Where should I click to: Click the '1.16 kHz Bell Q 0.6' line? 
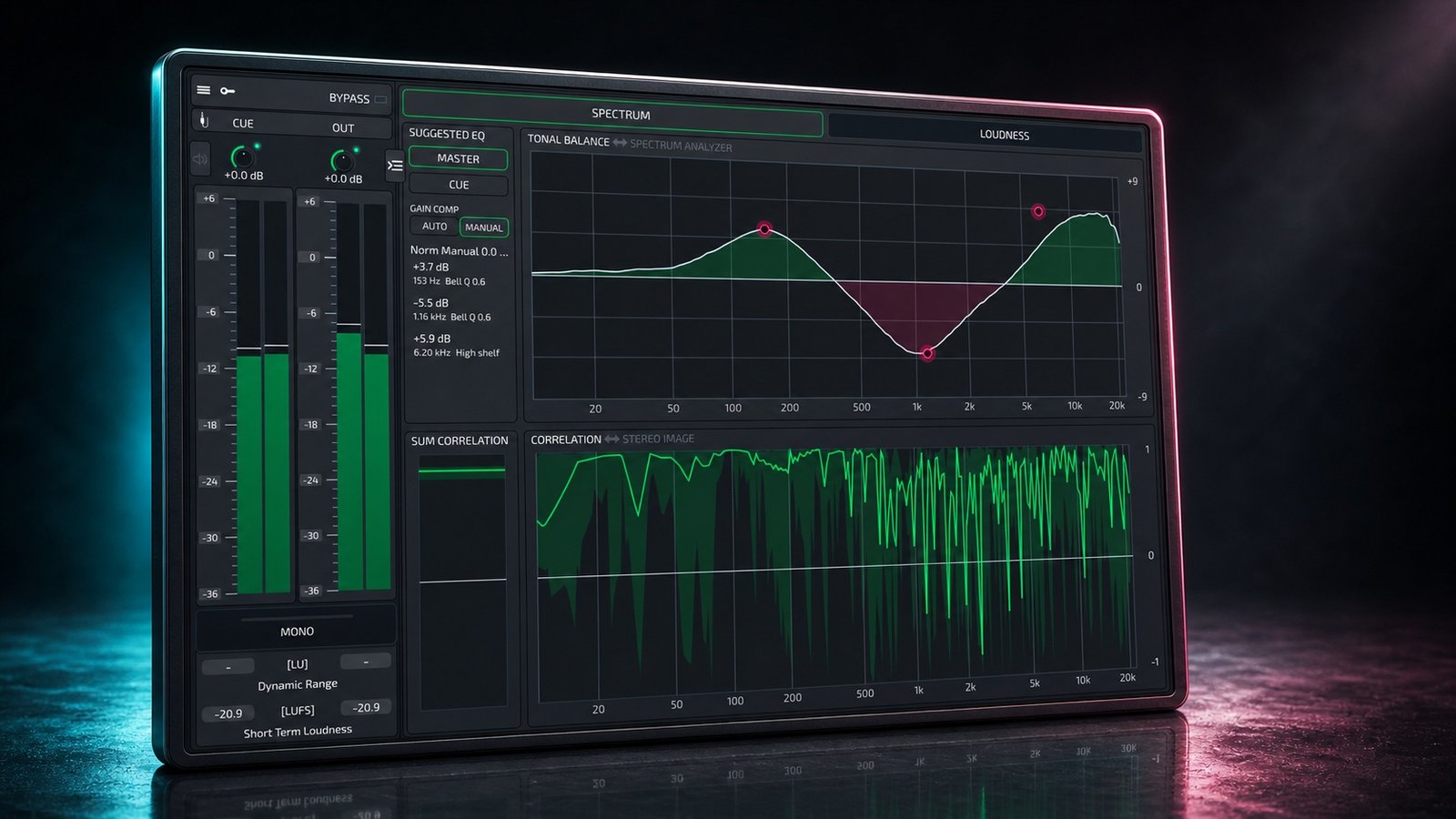[451, 317]
